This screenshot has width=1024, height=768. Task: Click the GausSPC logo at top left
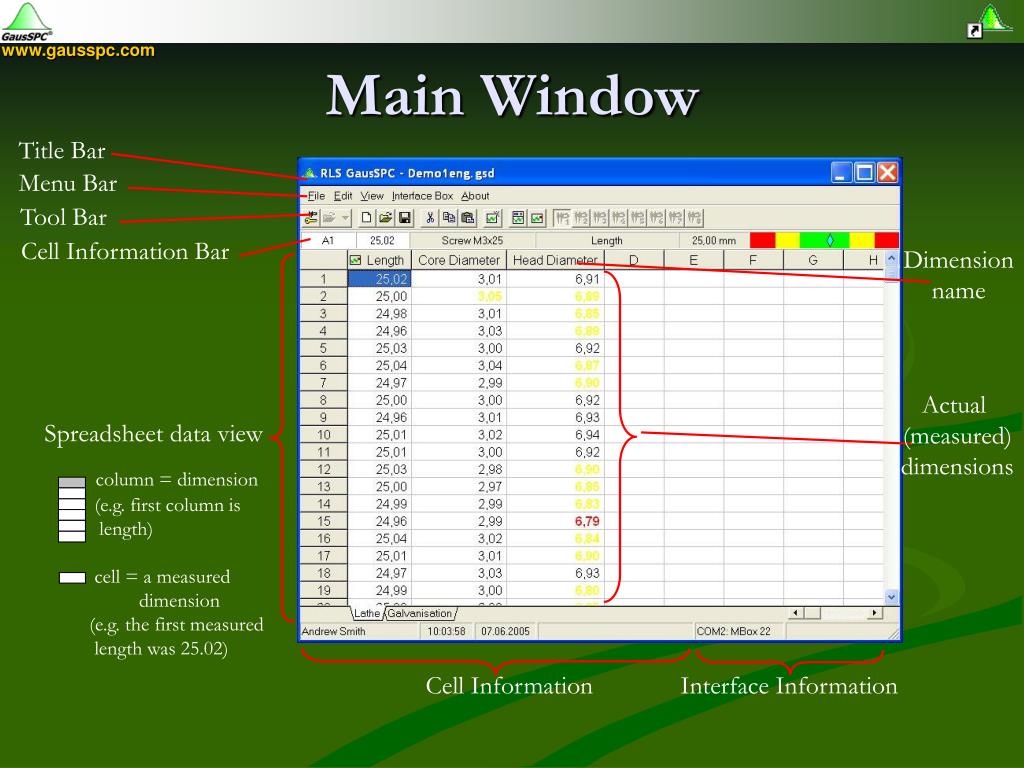(x=27, y=21)
